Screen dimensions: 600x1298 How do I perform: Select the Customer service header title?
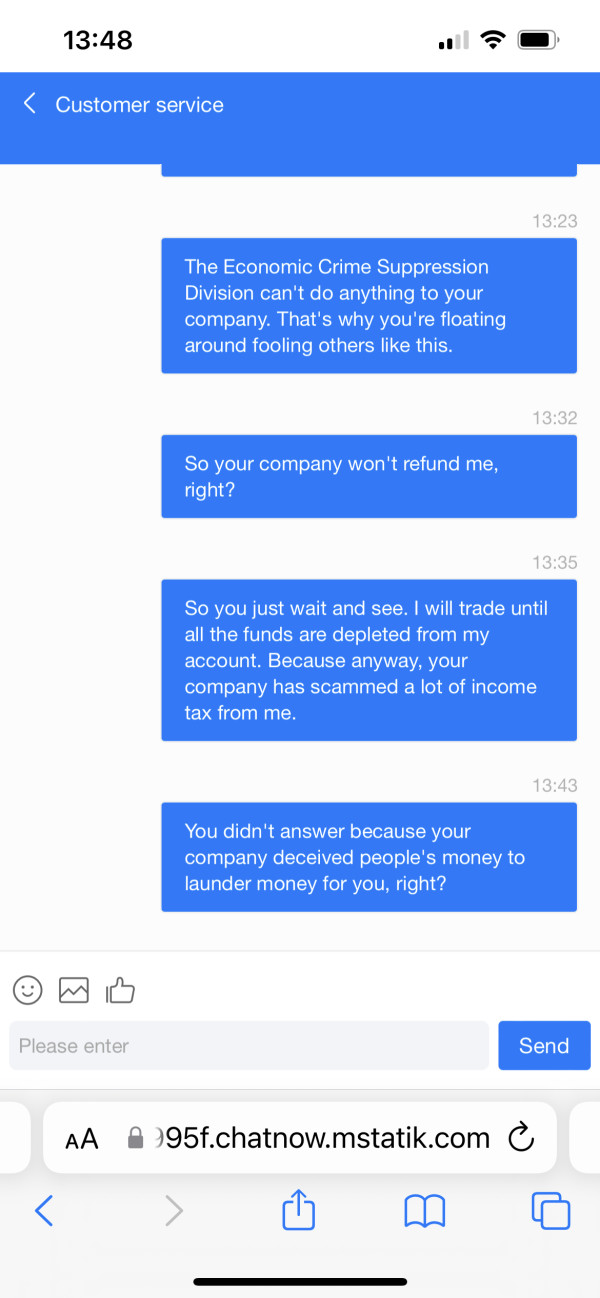pyautogui.click(x=139, y=105)
